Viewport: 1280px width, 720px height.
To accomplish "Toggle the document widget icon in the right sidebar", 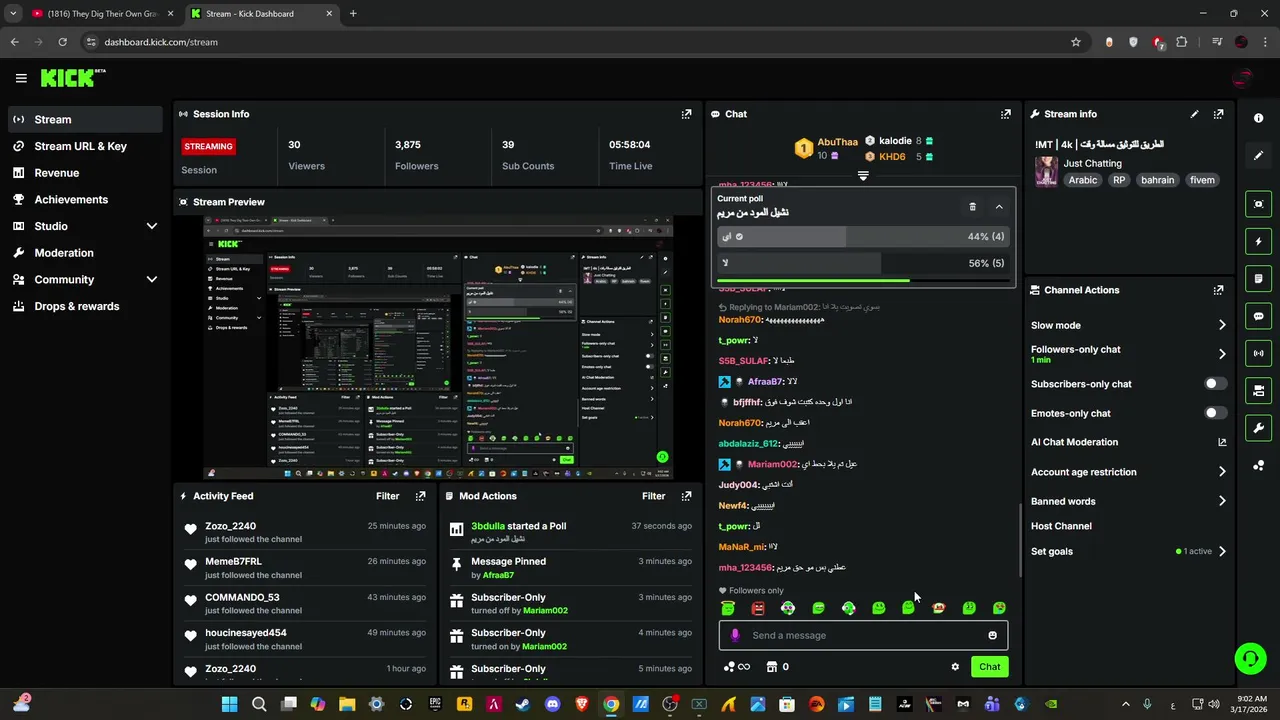I will (1258, 278).
